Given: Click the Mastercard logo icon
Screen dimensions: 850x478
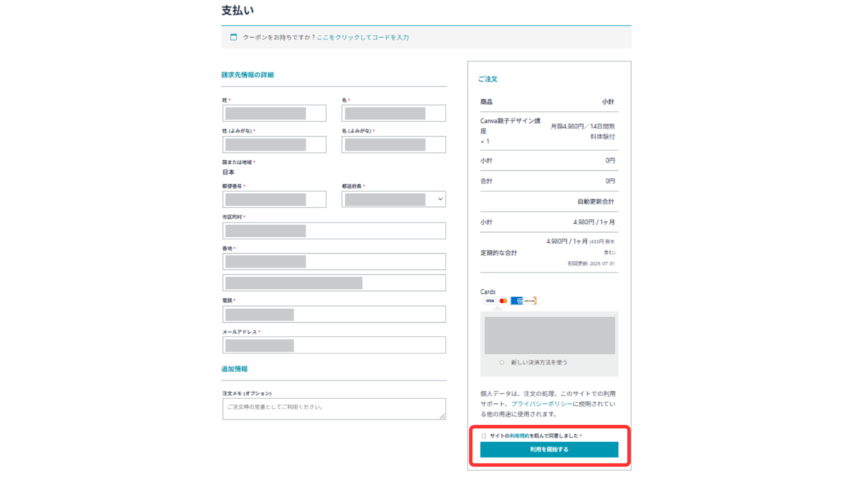Looking at the screenshot, I should click(x=503, y=301).
